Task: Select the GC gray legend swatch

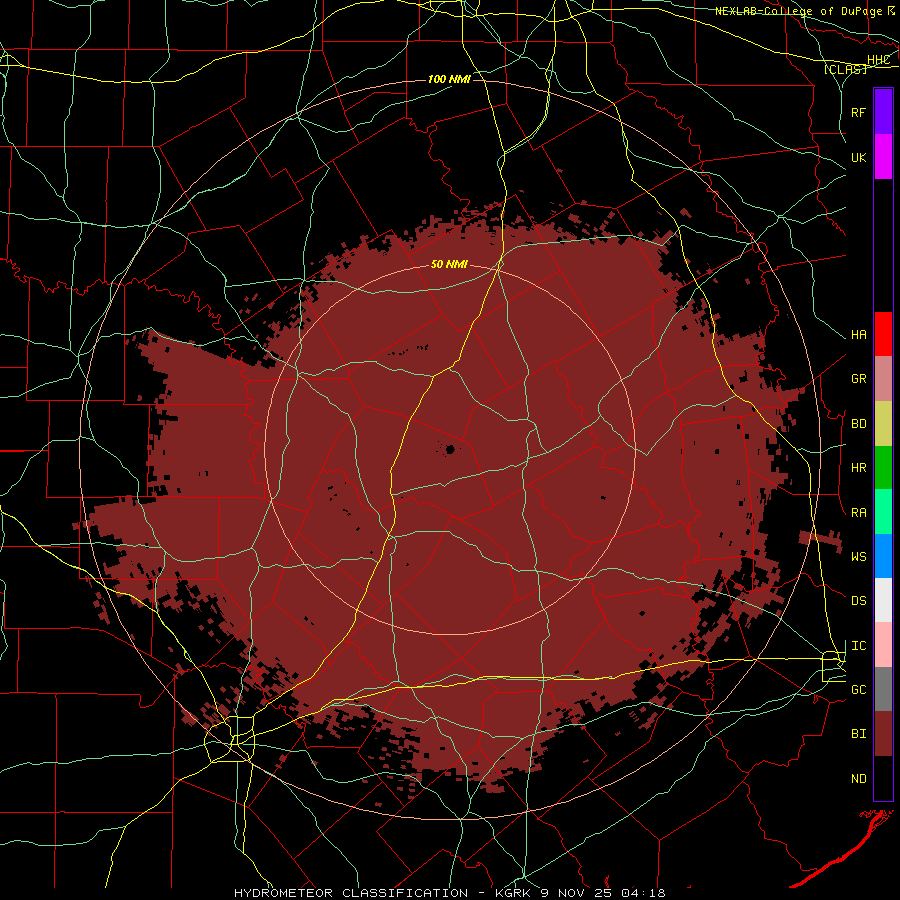Action: point(883,689)
